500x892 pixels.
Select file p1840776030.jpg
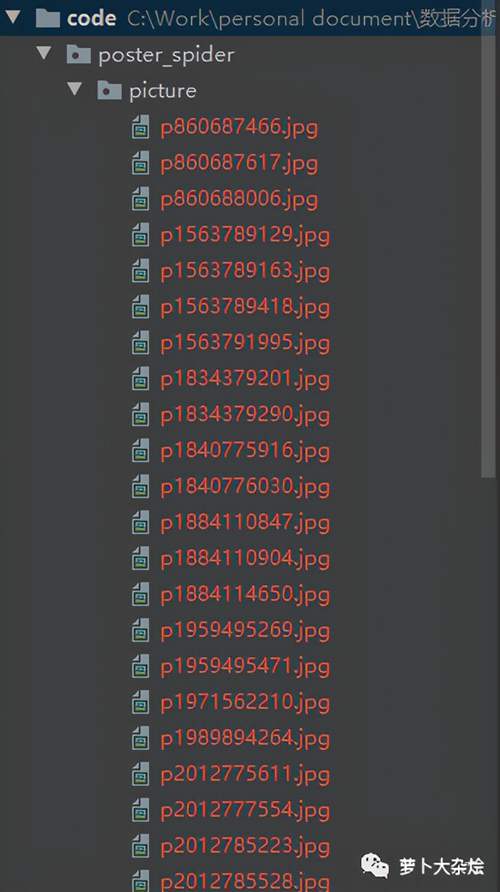tap(245, 487)
